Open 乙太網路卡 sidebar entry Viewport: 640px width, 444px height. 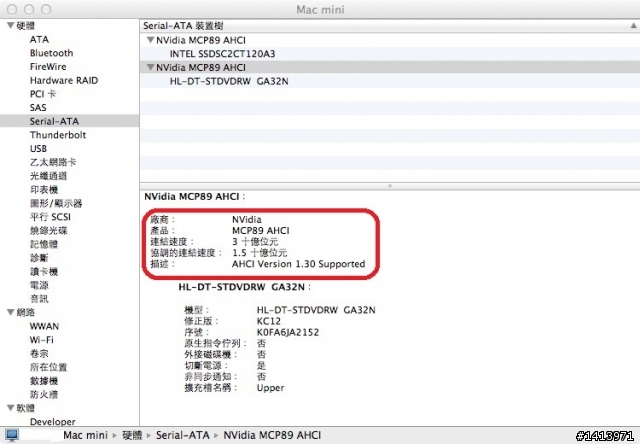(53, 162)
